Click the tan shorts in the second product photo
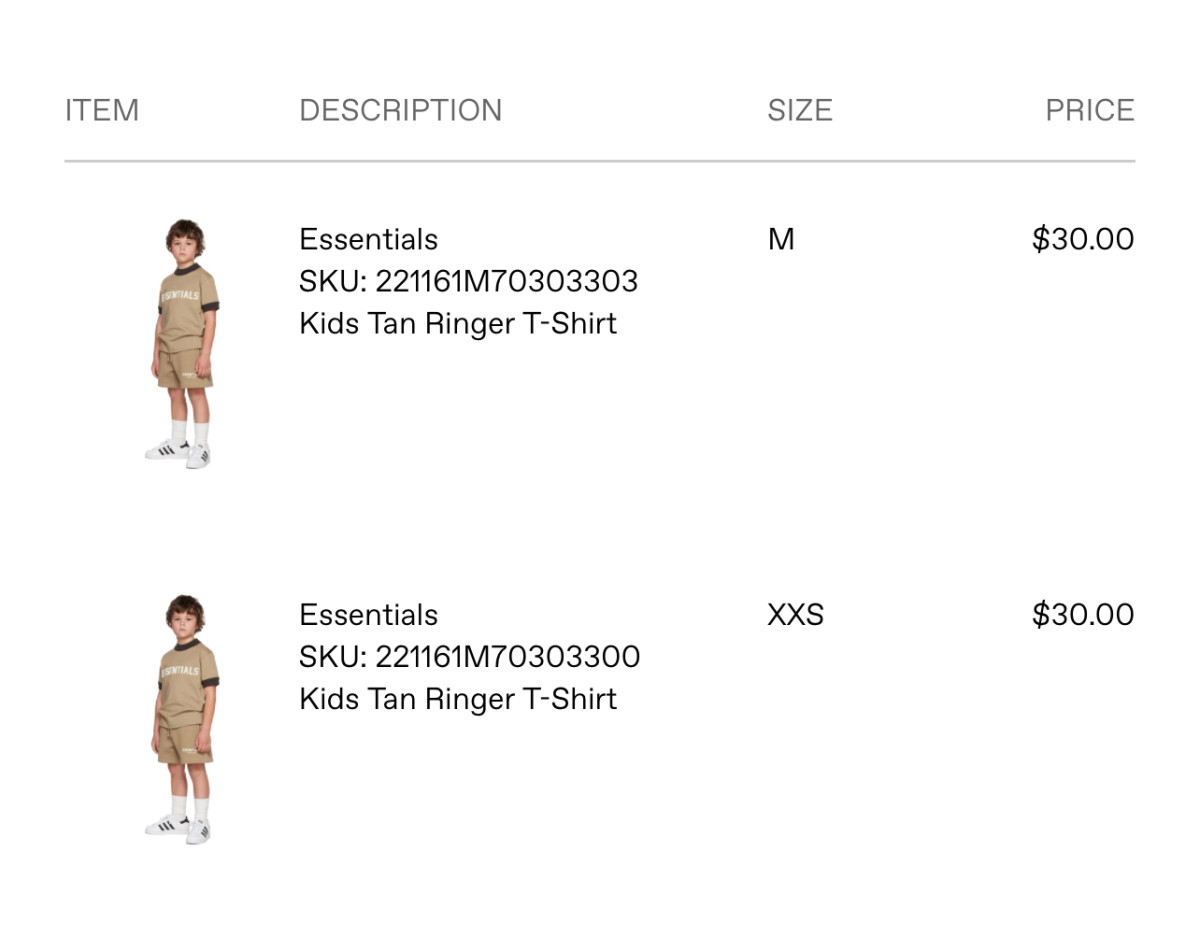1200x937 pixels. click(x=185, y=745)
